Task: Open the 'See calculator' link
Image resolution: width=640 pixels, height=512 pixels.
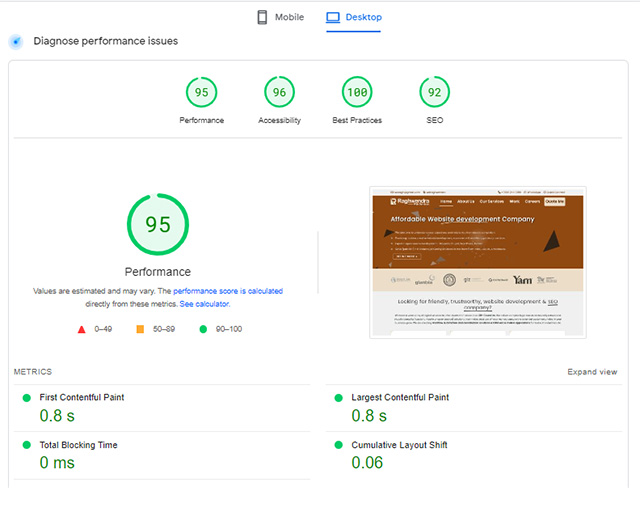Action: 204,304
